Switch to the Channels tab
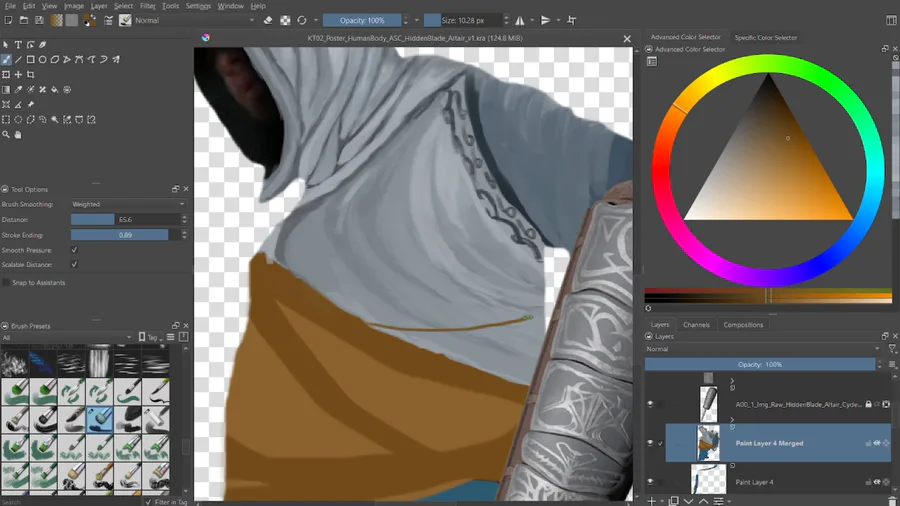Viewport: 900px width, 506px height. (696, 325)
